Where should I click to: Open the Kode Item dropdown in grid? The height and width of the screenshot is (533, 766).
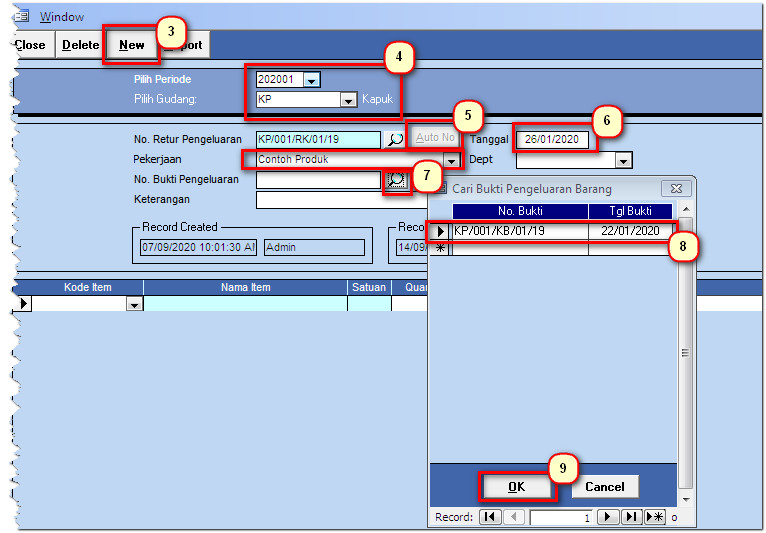click(x=134, y=304)
